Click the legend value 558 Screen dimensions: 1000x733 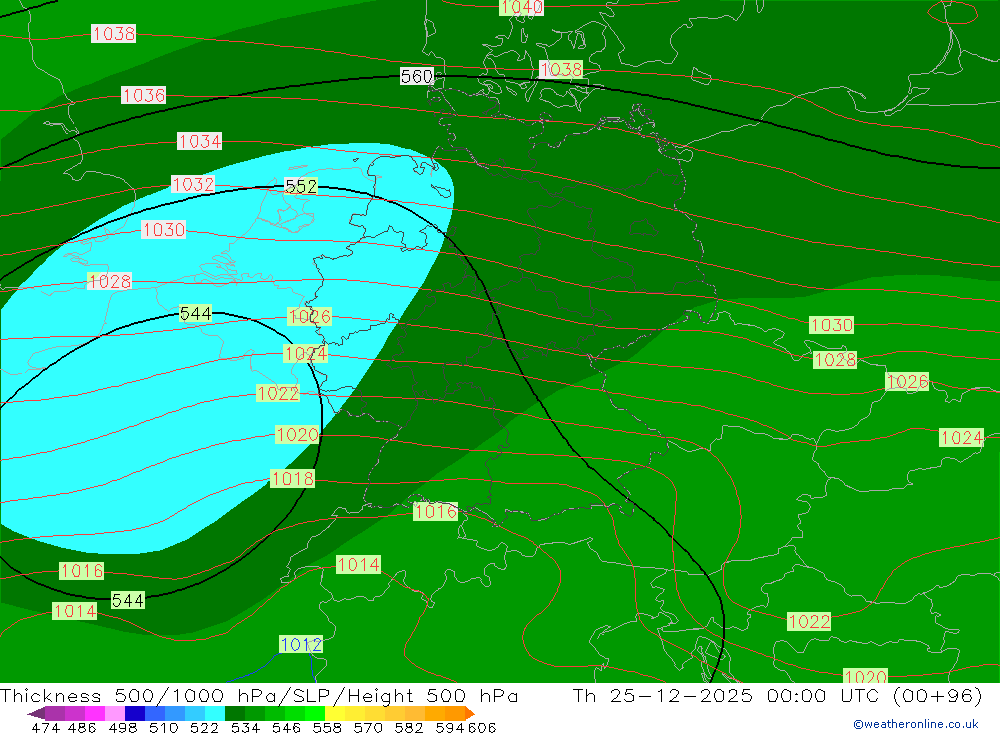coord(327,728)
